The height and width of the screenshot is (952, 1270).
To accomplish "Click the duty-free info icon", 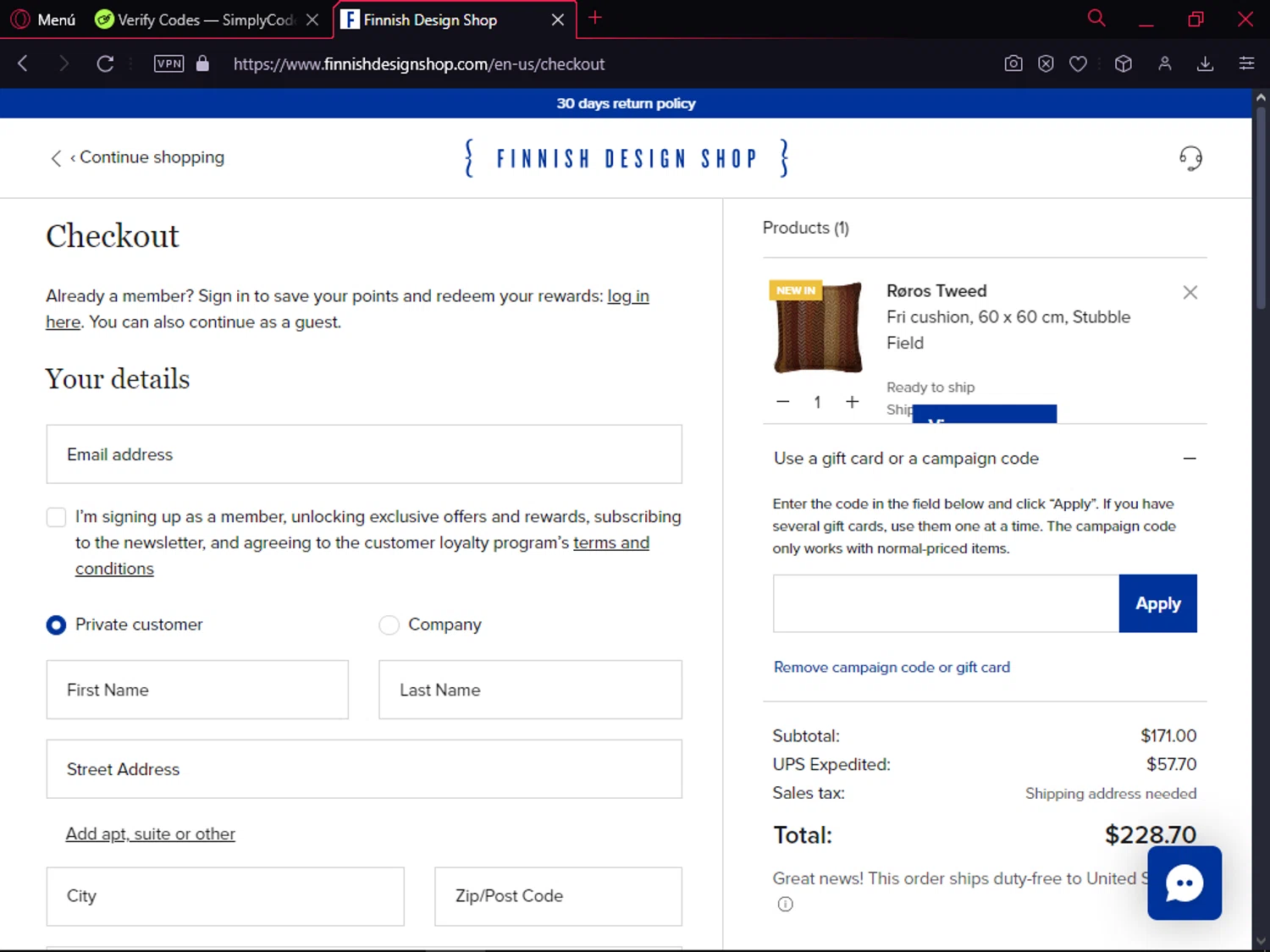I will pyautogui.click(x=785, y=904).
